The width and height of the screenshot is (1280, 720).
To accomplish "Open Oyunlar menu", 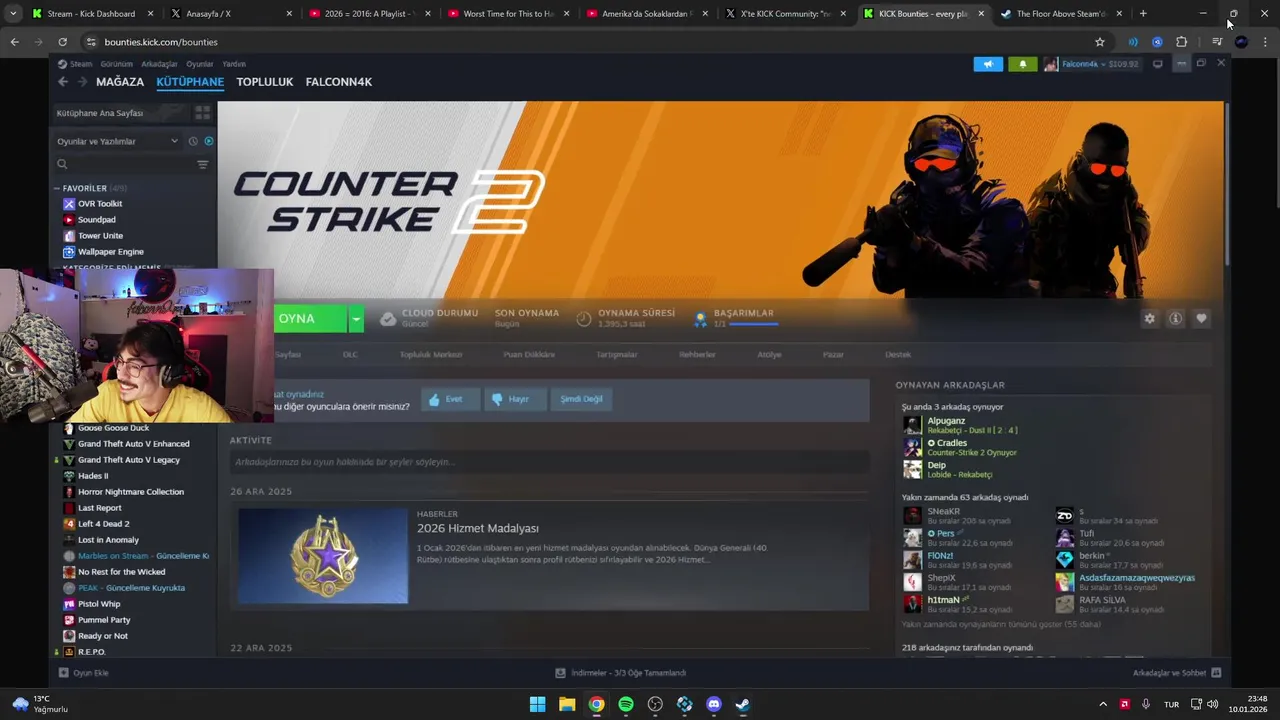I will click(x=200, y=64).
